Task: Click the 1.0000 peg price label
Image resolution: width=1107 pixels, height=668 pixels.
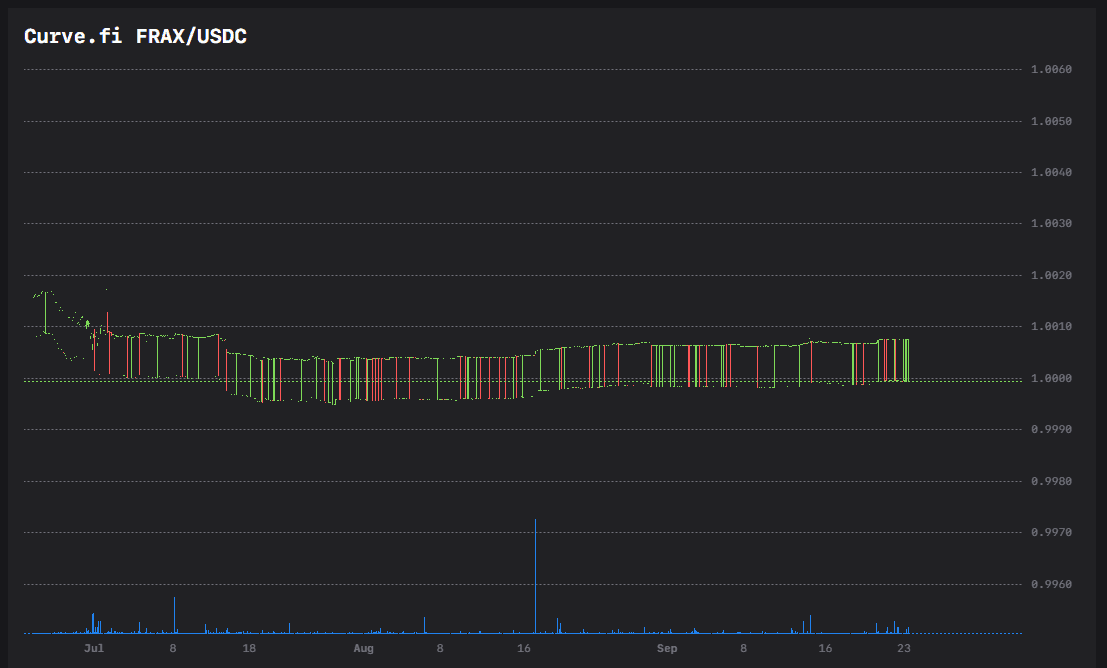Action: (x=1051, y=378)
